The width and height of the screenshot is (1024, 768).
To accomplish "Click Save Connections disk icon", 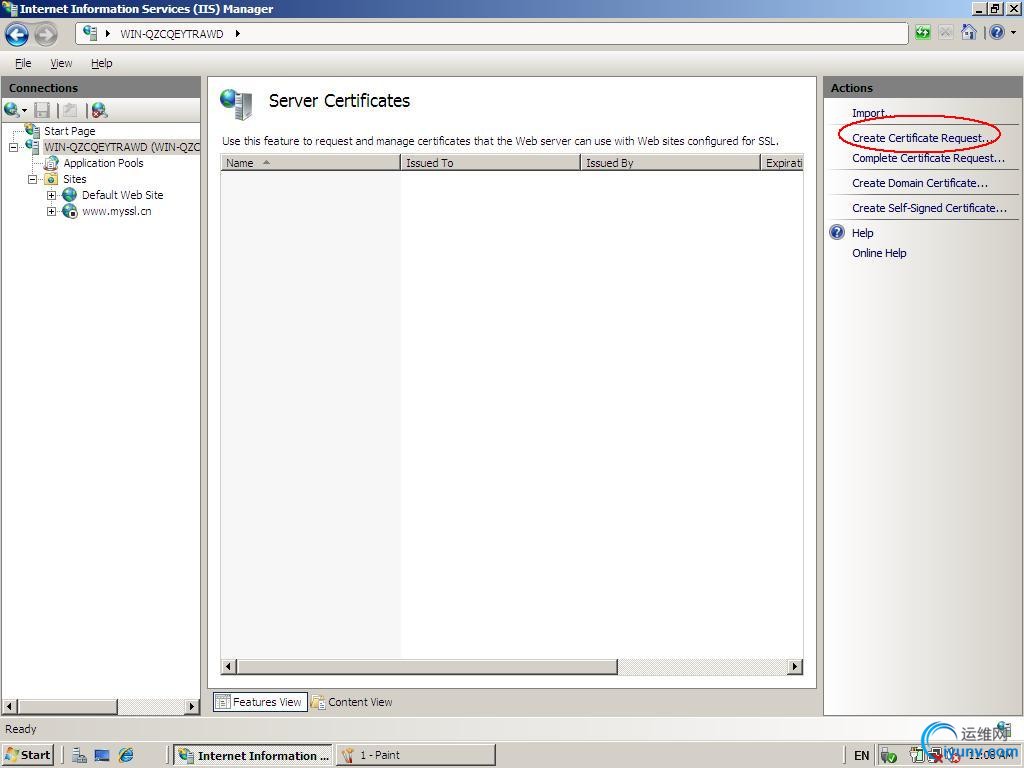I will [42, 110].
